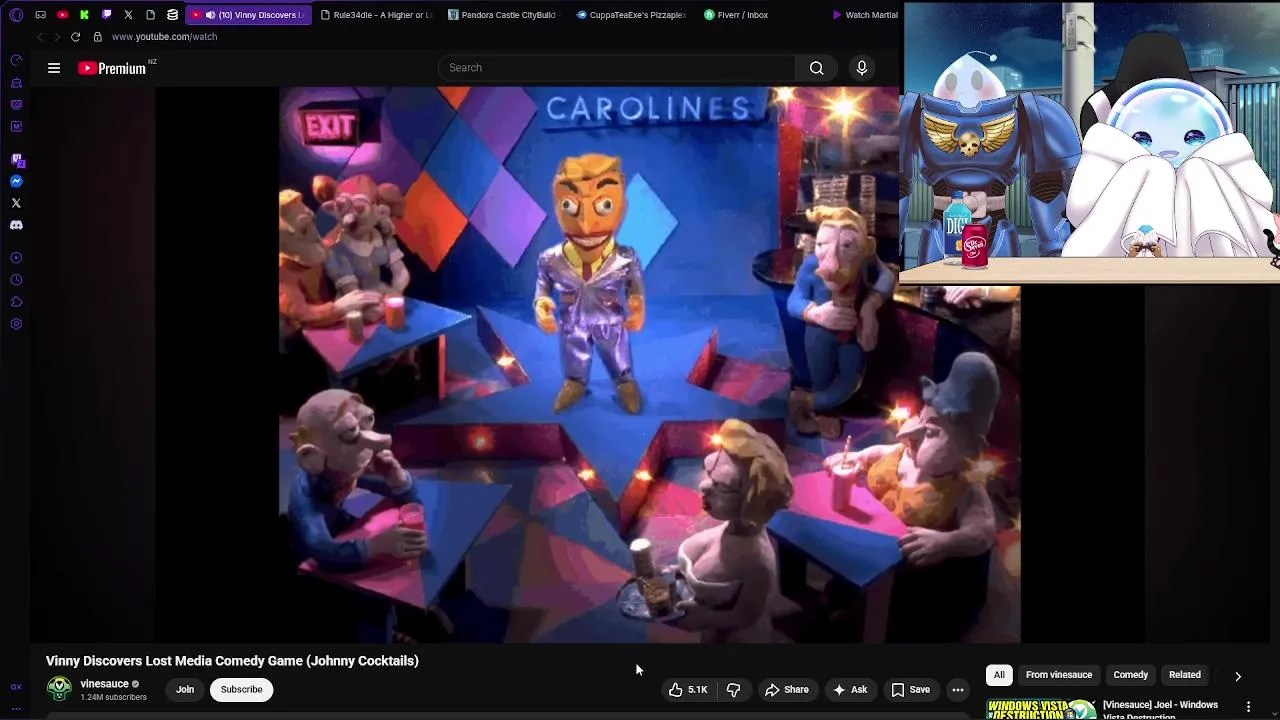
Task: Open the pinned gamepad tab
Action: coord(41,15)
